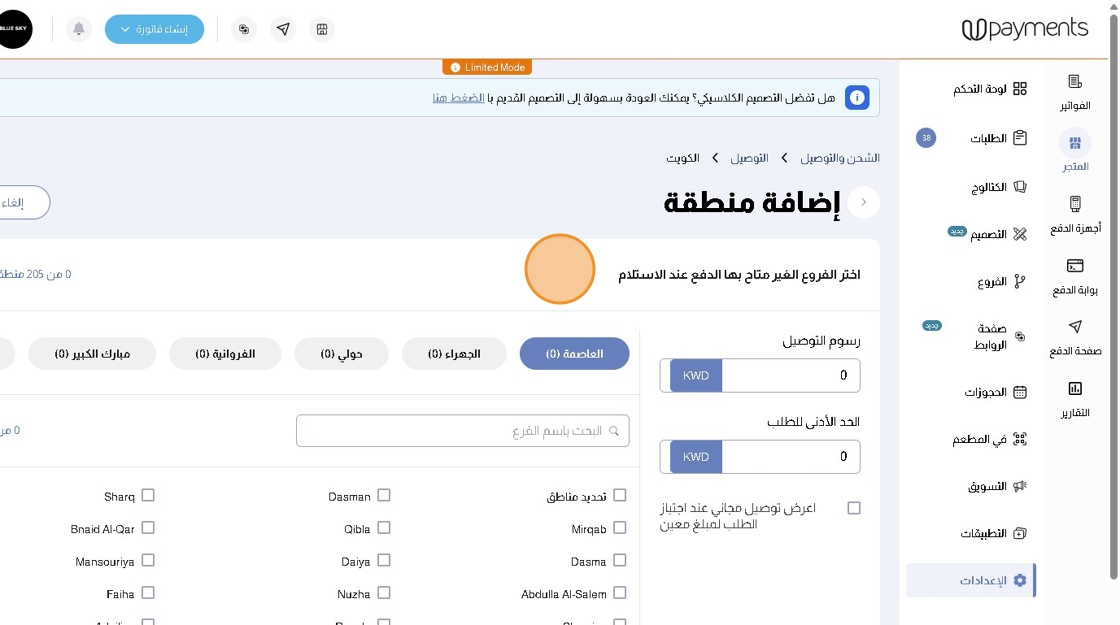Open orders (الطلبات) menu item
This screenshot has height=625, width=1120.
999,138
